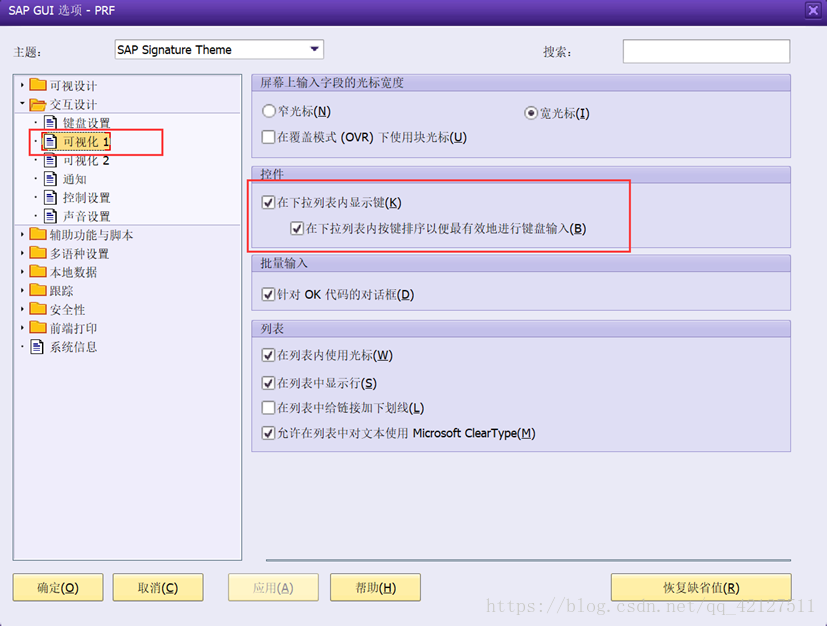Toggle Microsoft ClearType(M) checkbox

pos(268,433)
